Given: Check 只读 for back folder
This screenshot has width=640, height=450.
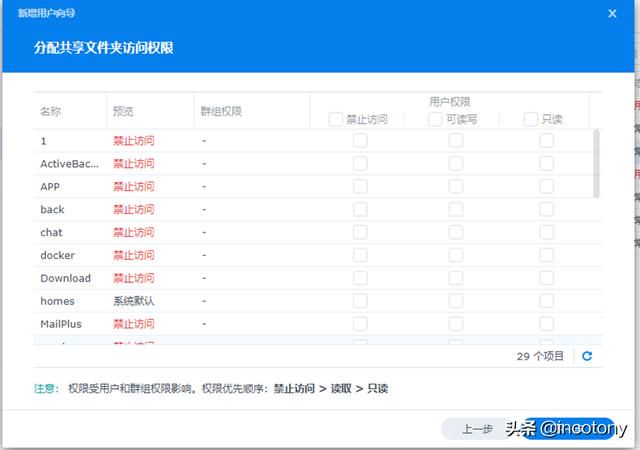Looking at the screenshot, I should [x=547, y=209].
